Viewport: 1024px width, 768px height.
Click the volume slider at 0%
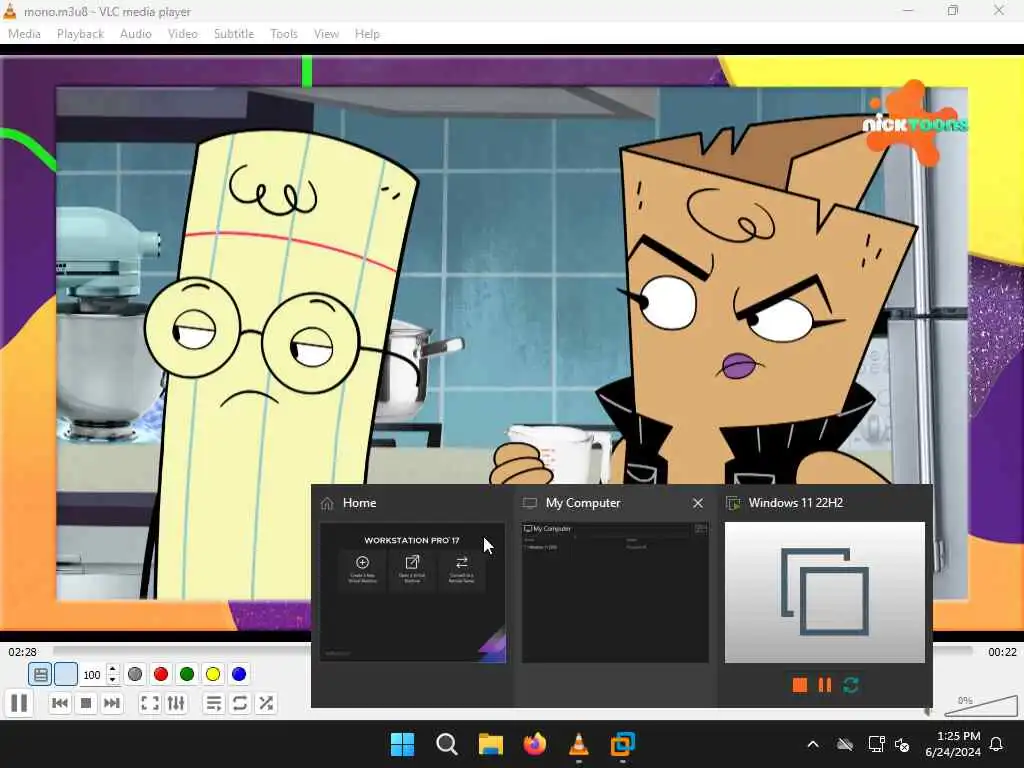(x=980, y=705)
